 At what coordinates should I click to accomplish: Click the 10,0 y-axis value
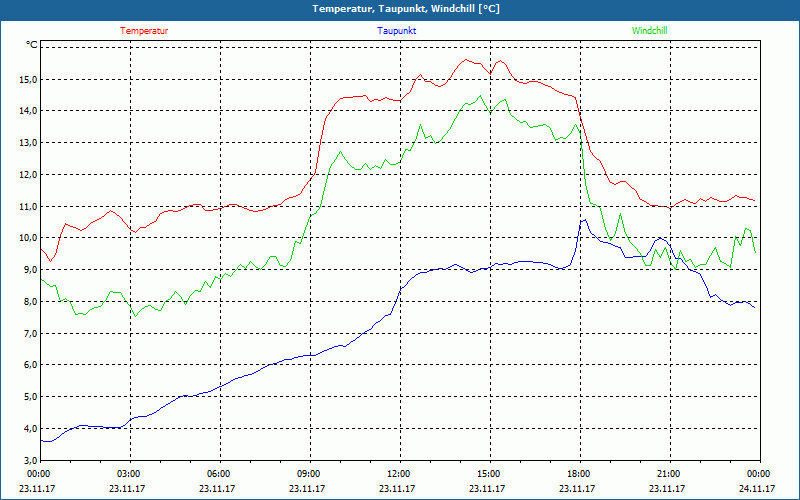(28, 238)
